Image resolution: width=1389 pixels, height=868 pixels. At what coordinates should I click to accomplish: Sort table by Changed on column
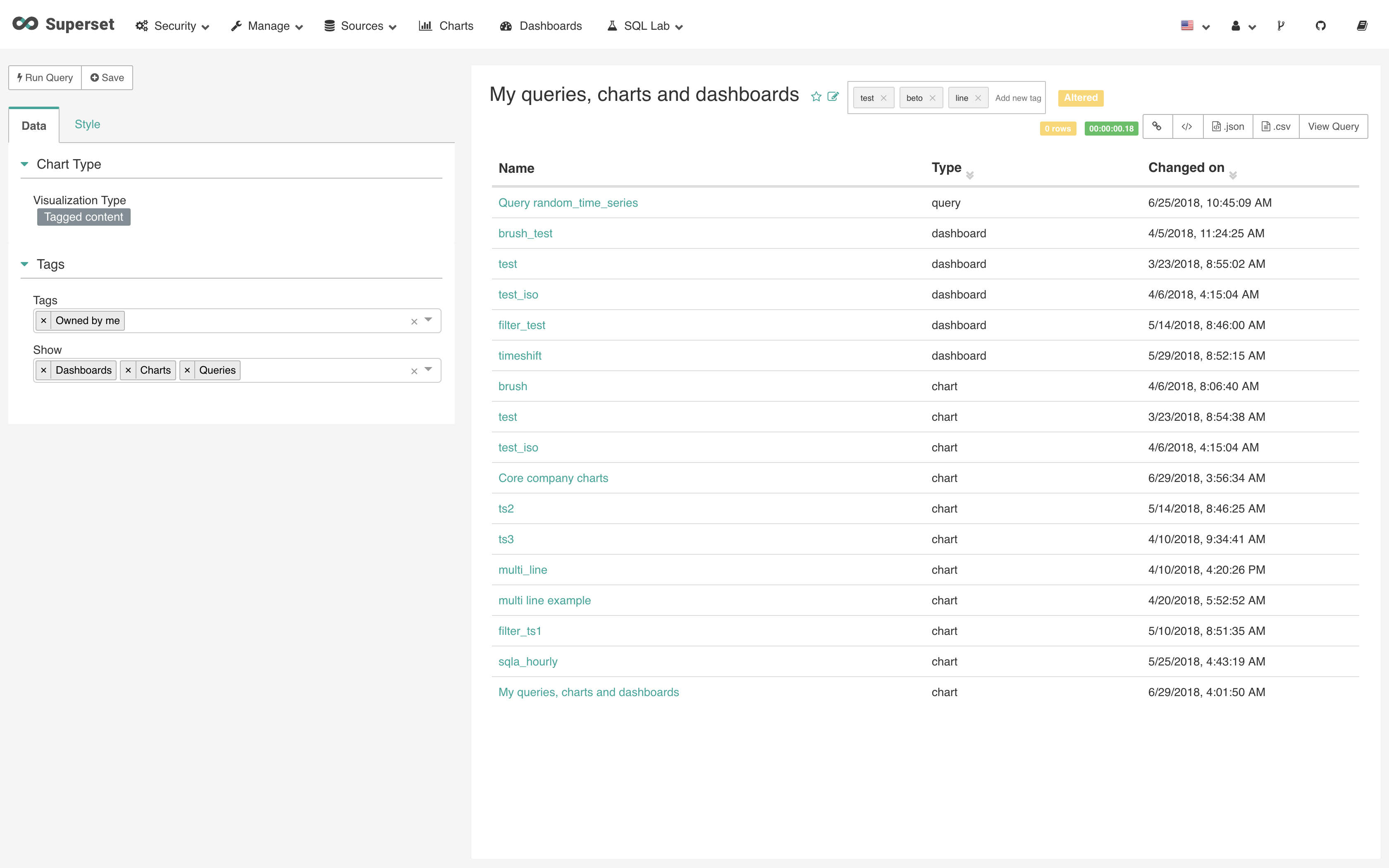click(1186, 168)
